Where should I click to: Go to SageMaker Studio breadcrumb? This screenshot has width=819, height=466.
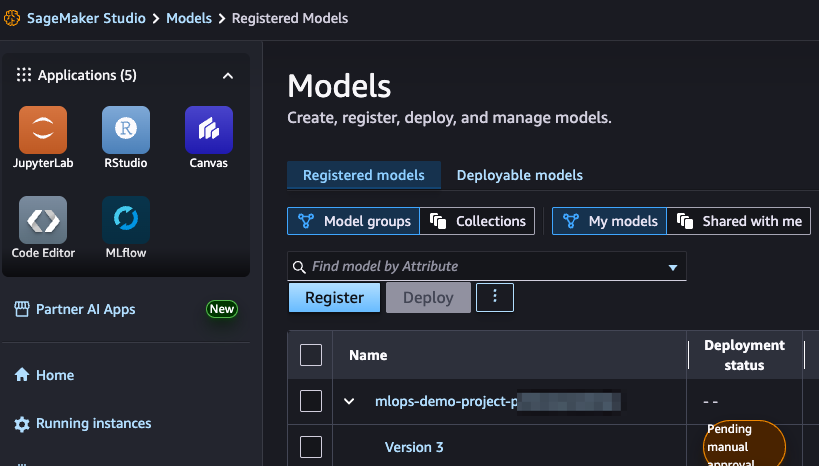coord(86,18)
